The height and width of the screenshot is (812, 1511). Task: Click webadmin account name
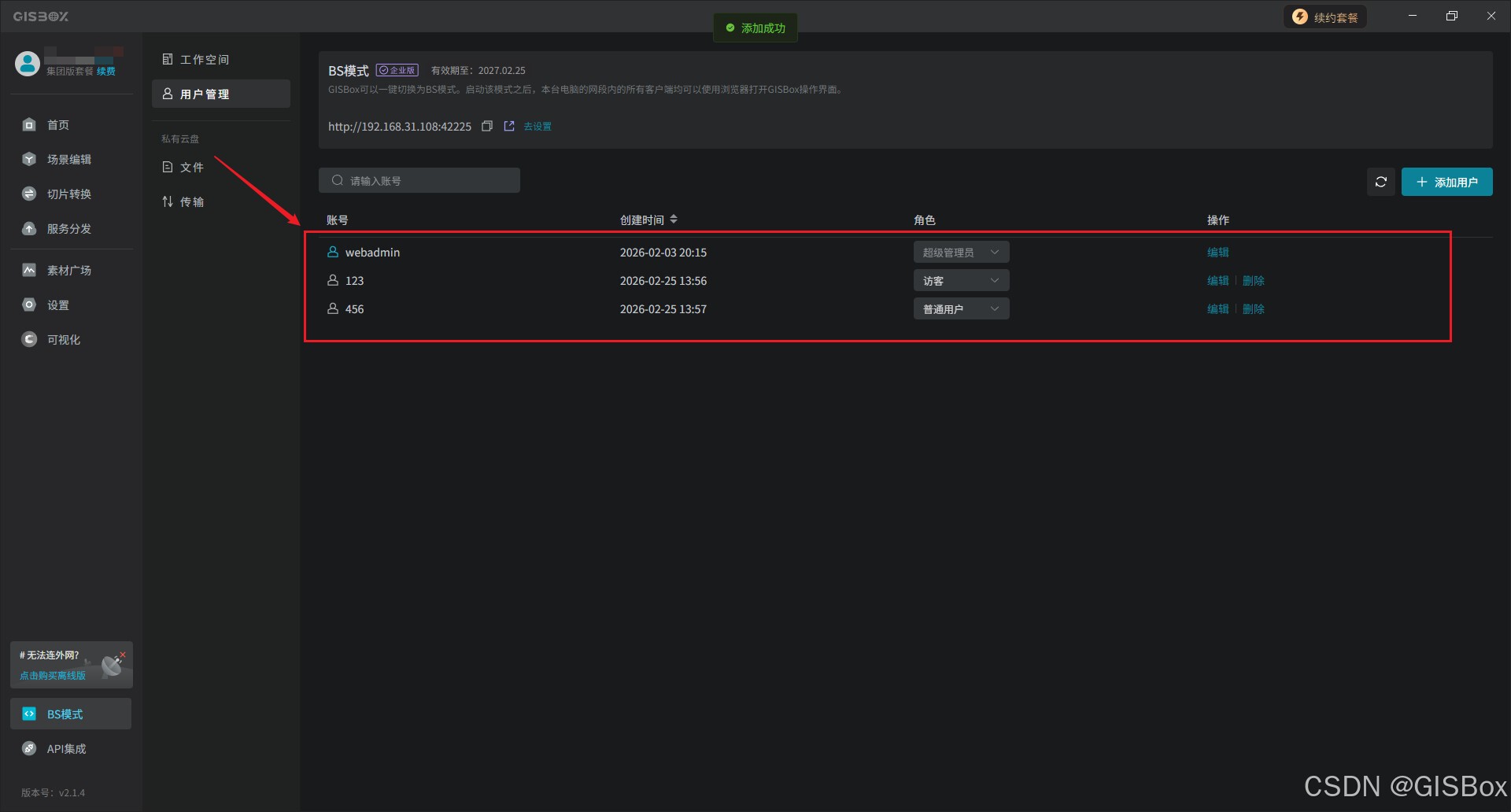pos(372,252)
